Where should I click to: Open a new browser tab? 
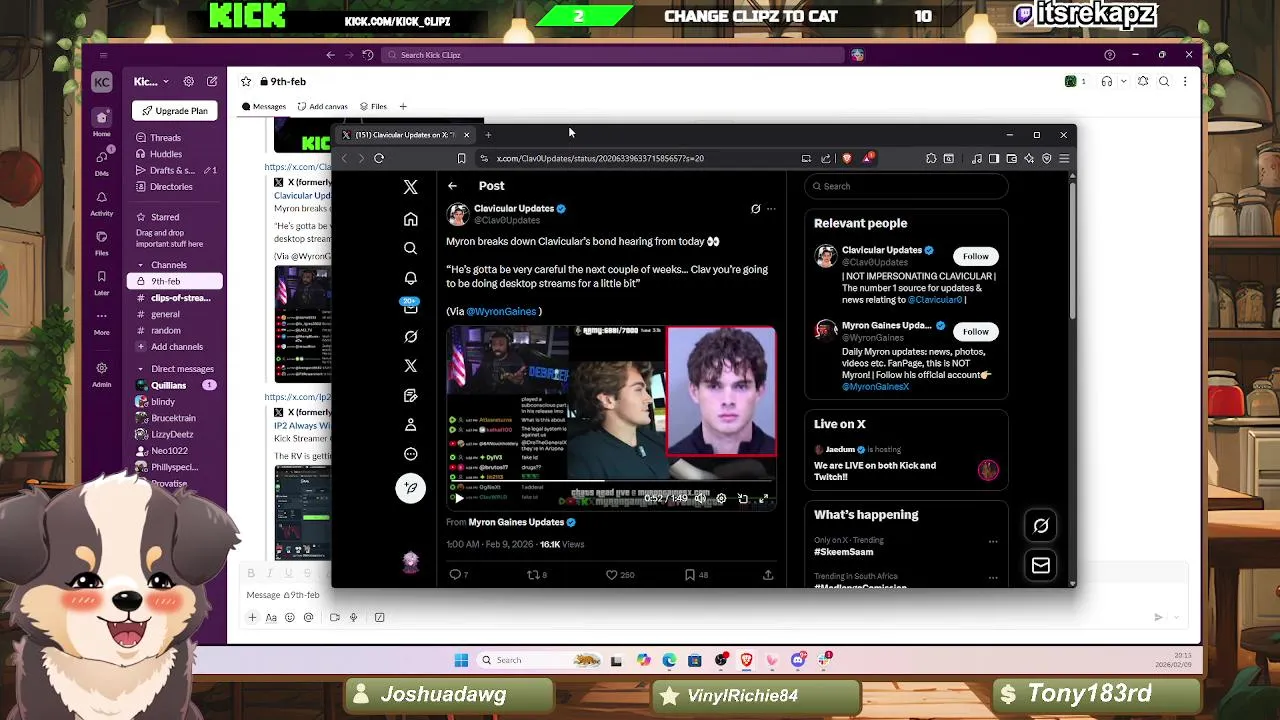click(x=488, y=135)
